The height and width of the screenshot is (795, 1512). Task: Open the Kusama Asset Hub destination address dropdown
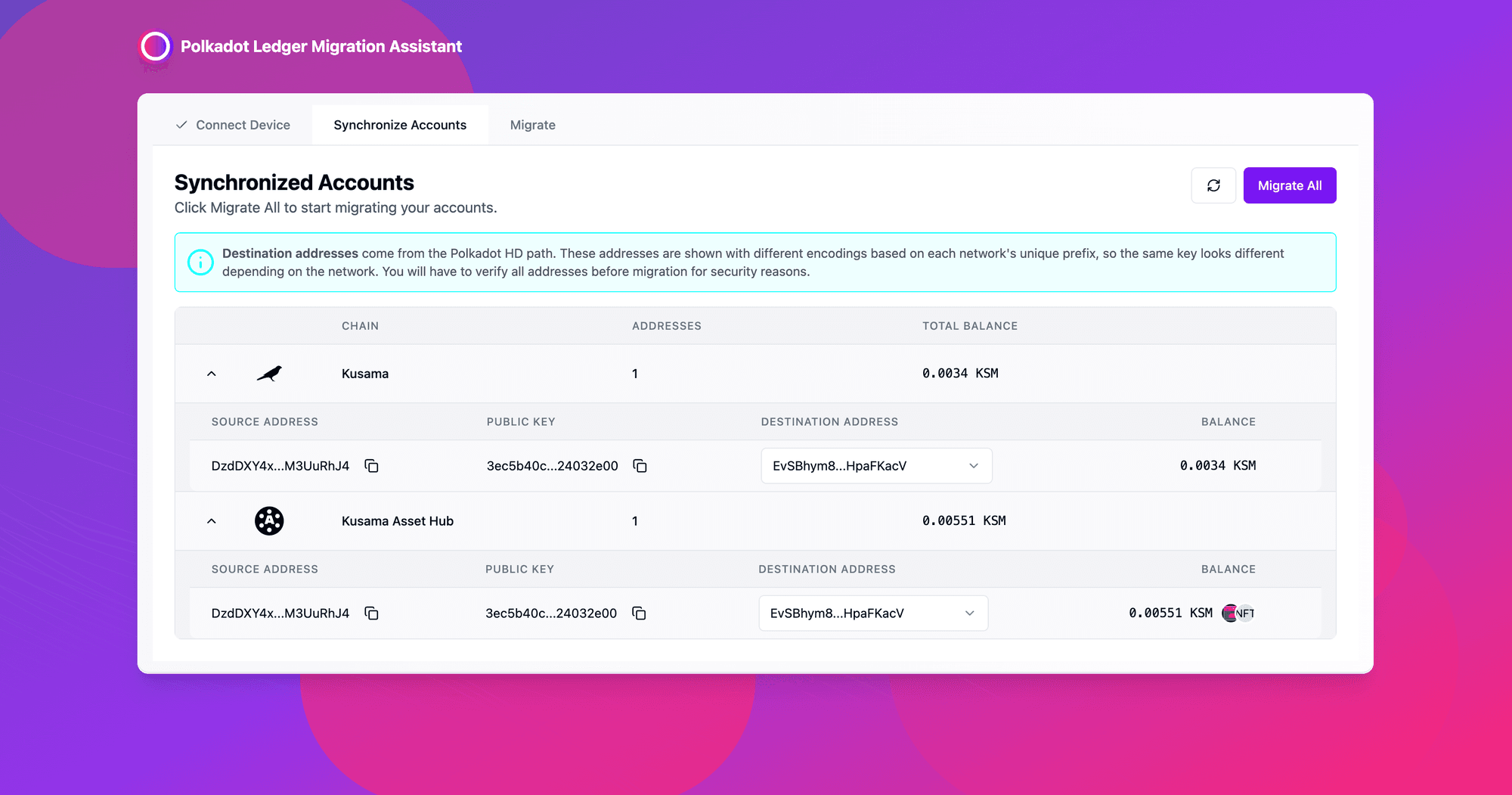point(873,613)
